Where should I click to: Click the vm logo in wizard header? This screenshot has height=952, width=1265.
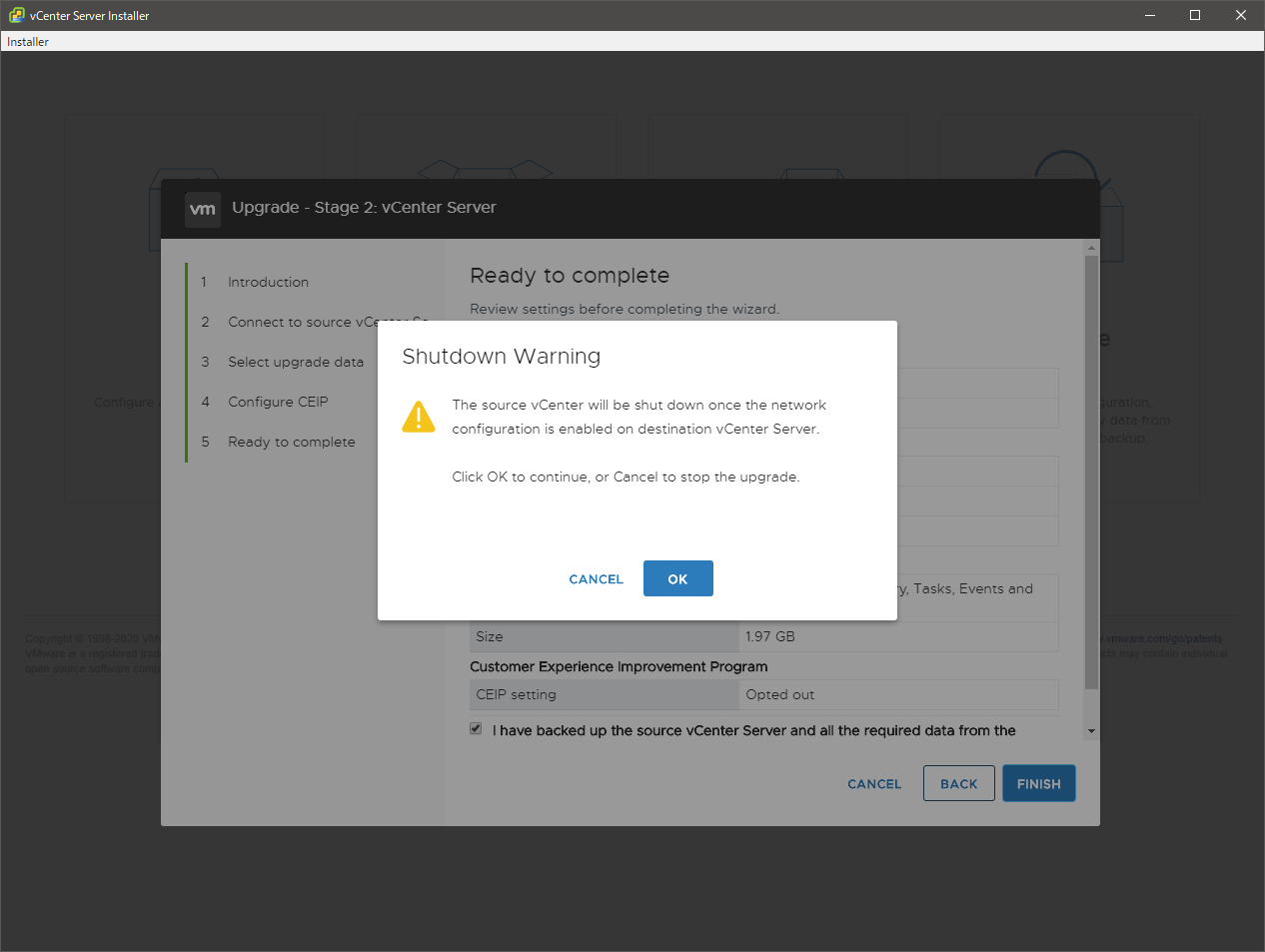pyautogui.click(x=203, y=209)
